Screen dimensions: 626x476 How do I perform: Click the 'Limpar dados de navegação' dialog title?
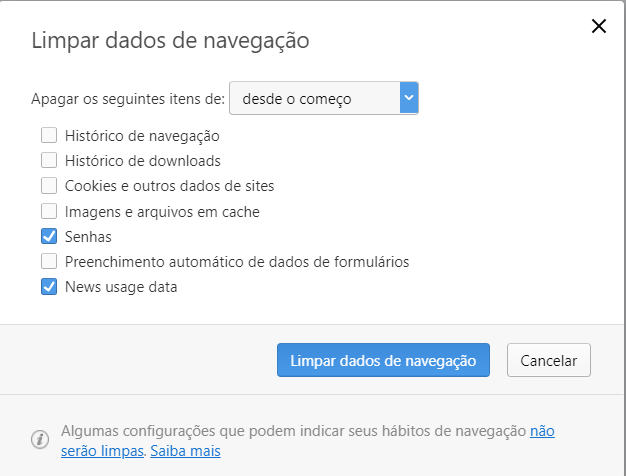(x=170, y=41)
